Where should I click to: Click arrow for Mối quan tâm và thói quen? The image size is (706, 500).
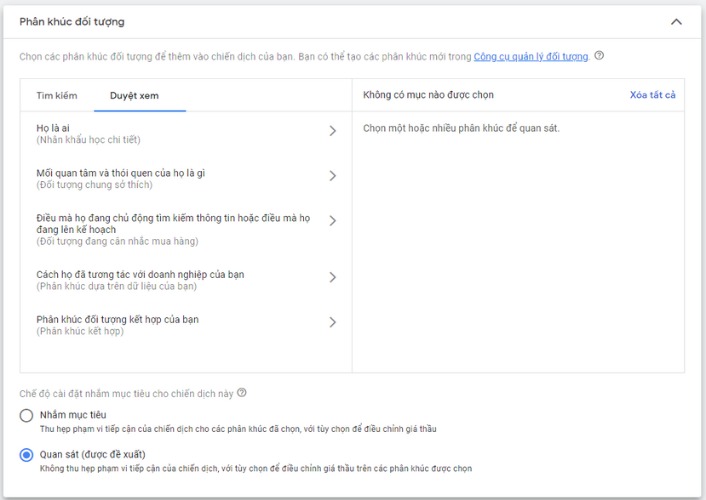[333, 176]
